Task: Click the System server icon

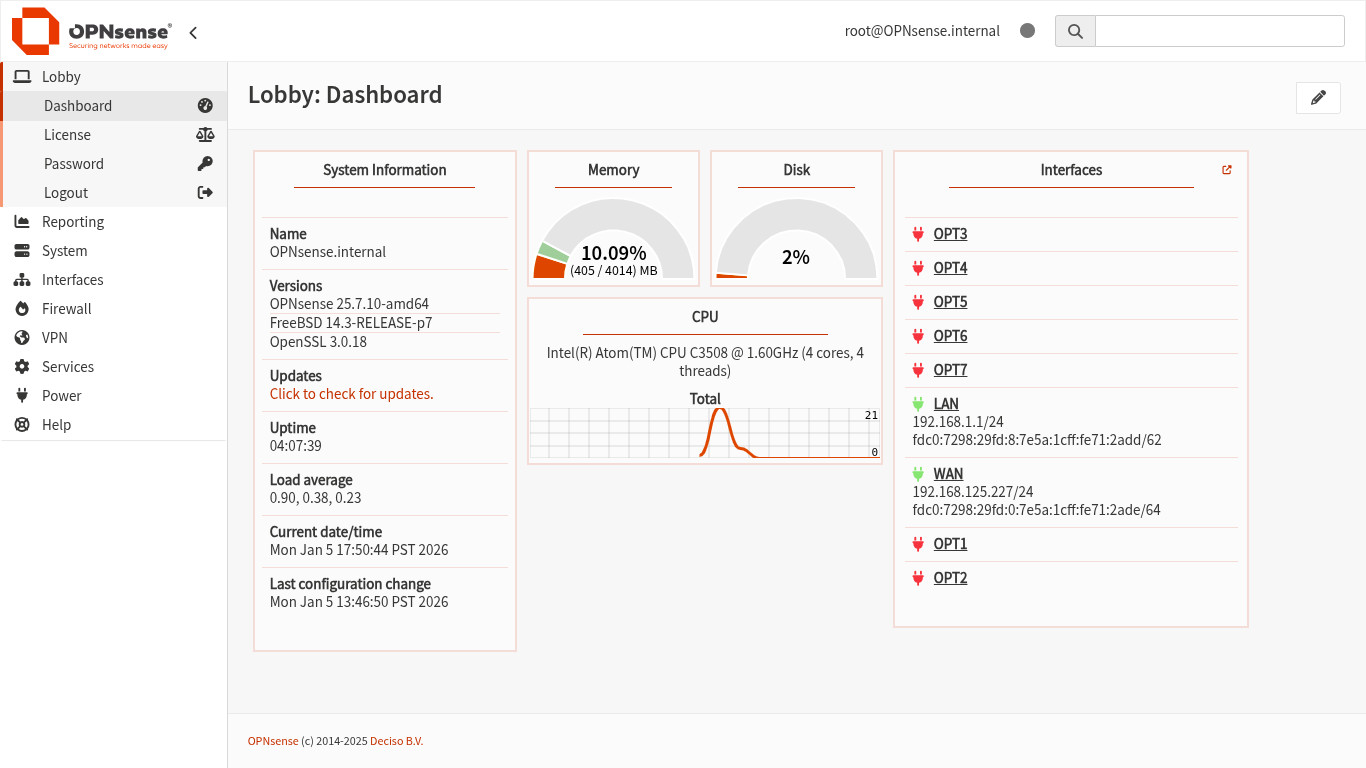Action: pyautogui.click(x=22, y=251)
